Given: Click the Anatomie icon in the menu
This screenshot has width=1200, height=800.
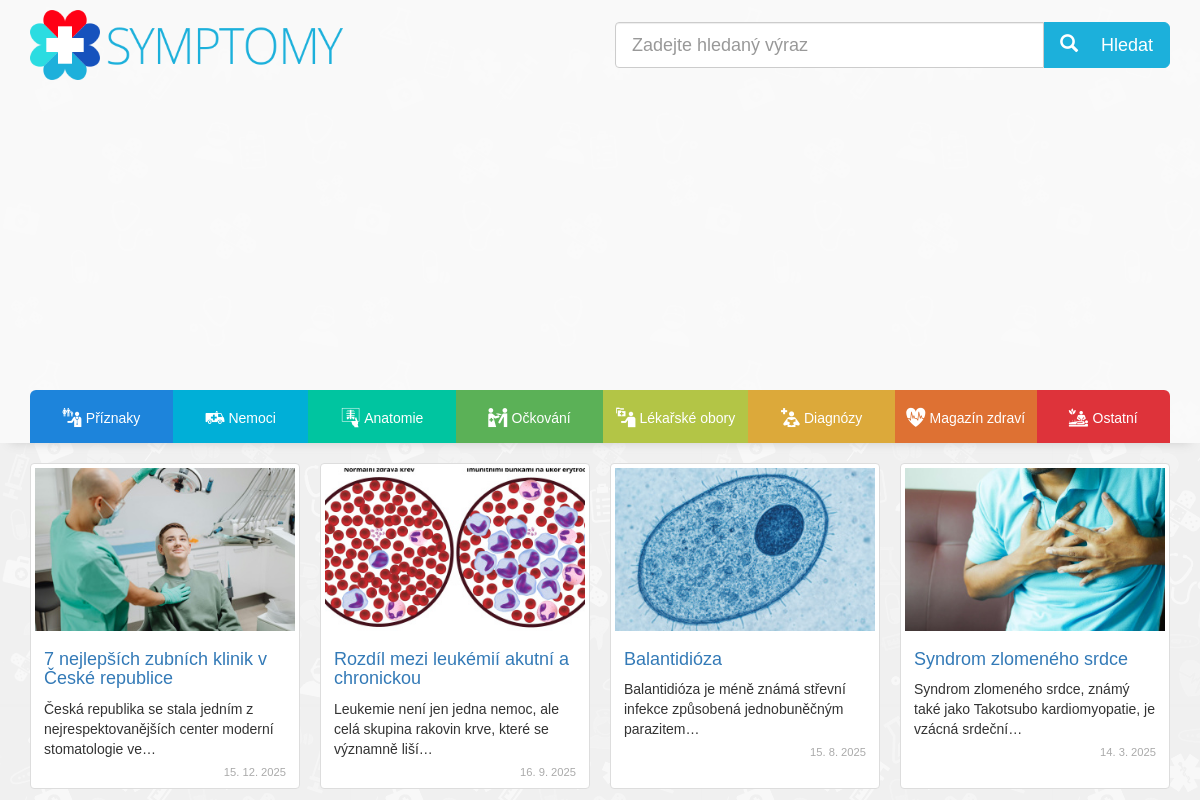Looking at the screenshot, I should click(x=350, y=417).
